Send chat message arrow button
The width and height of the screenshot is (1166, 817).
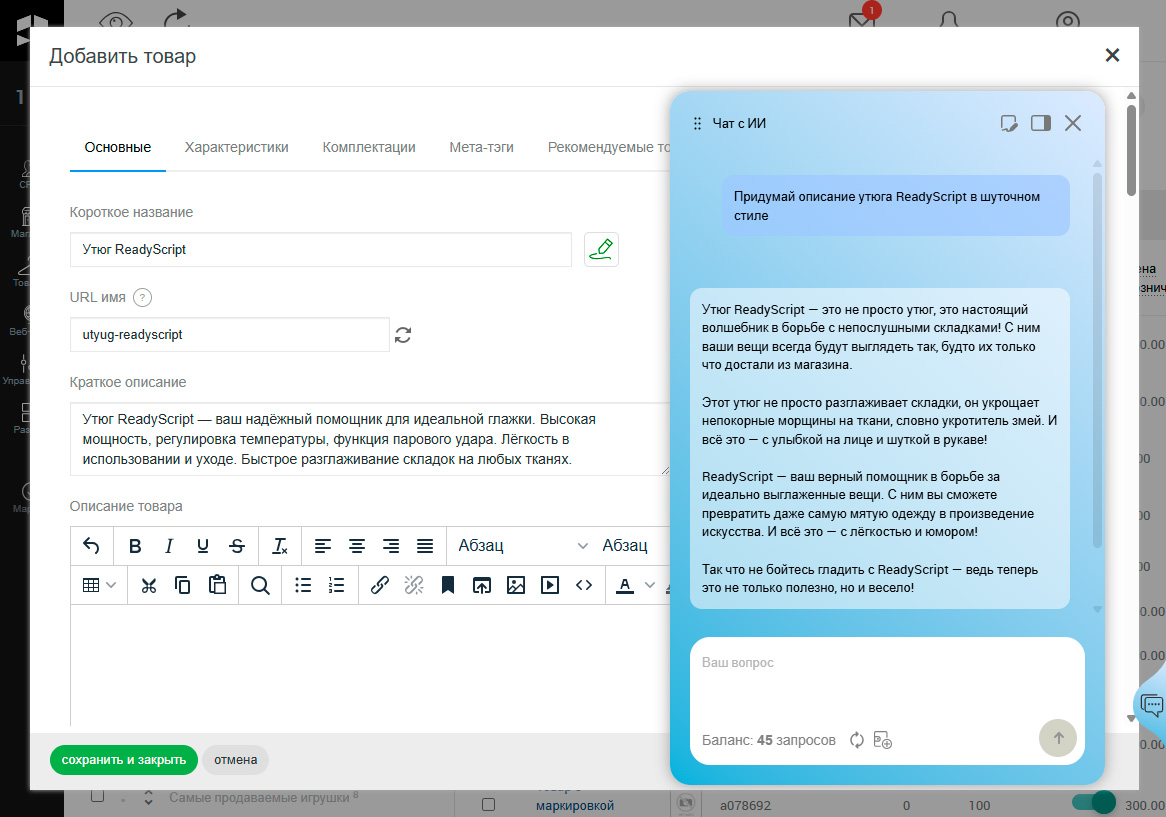pyautogui.click(x=1058, y=738)
